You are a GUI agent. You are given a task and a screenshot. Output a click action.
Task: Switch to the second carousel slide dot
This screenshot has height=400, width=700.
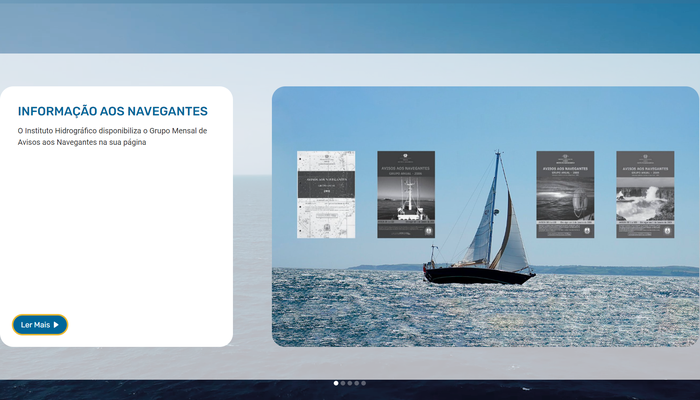tap(343, 383)
